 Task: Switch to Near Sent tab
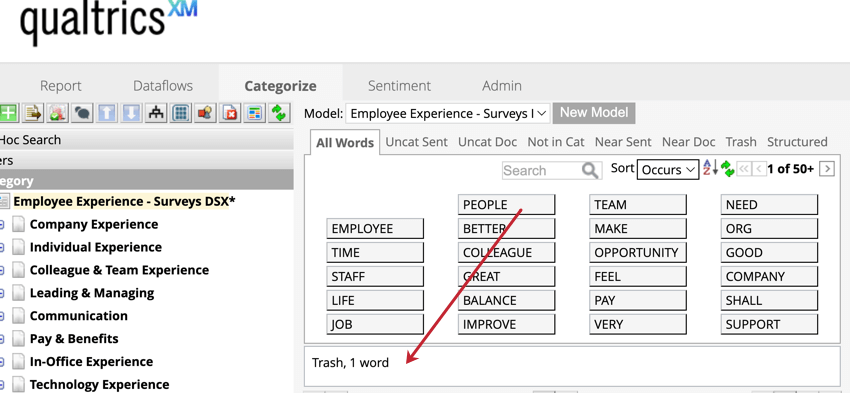coord(623,142)
